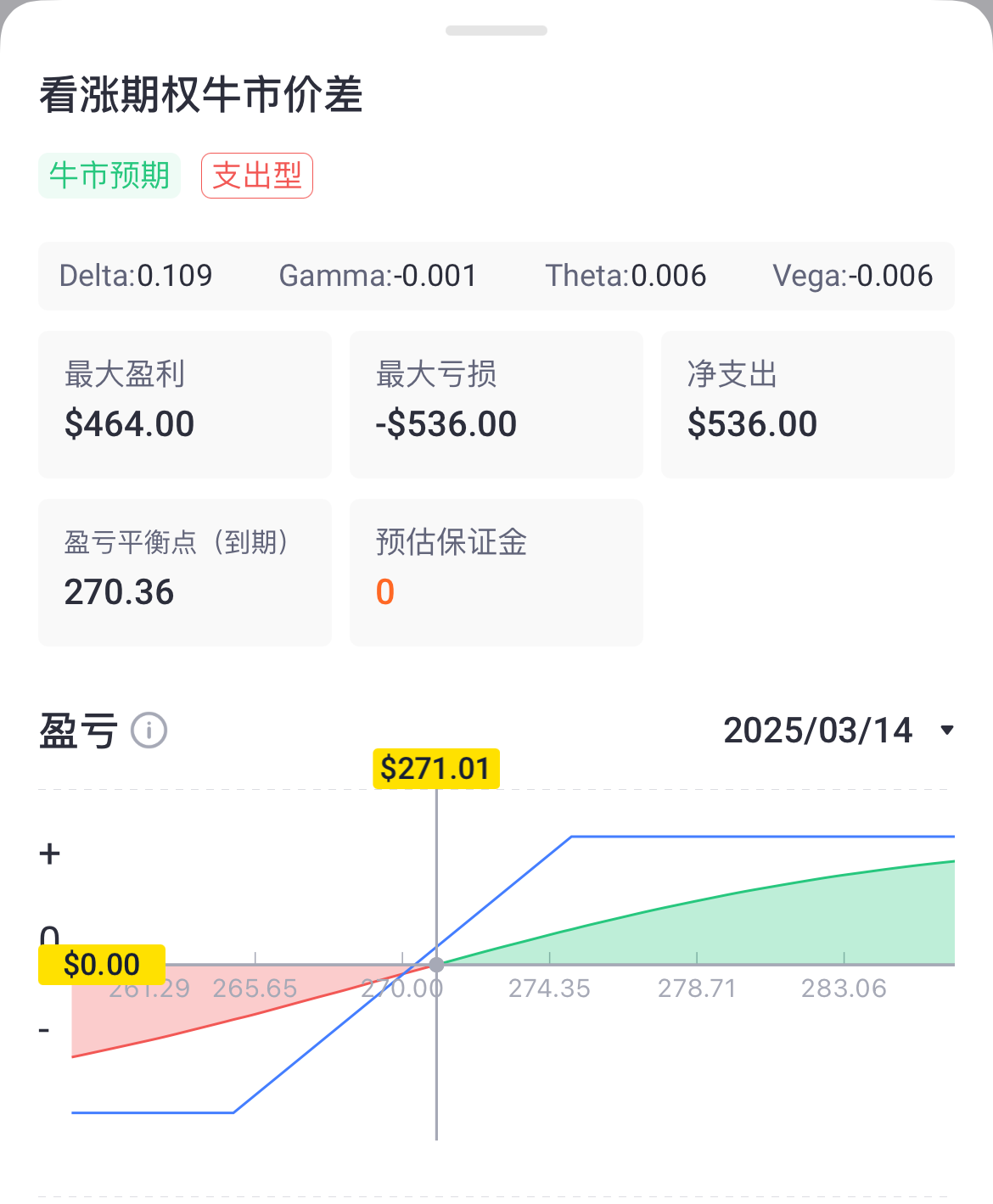993x1204 pixels.
Task: Tap the 283.06 axis tick label
Action: click(844, 988)
